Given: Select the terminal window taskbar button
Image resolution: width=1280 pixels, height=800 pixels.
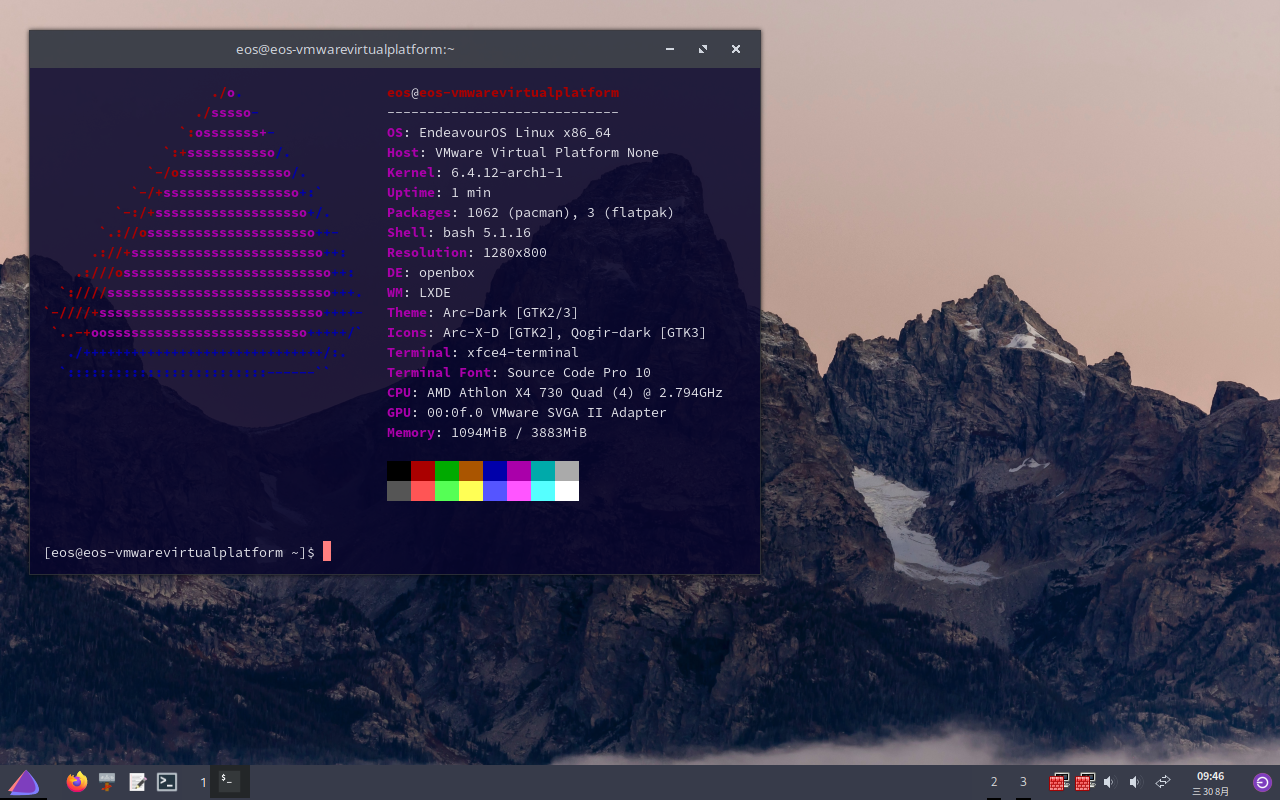Looking at the screenshot, I should (229, 781).
